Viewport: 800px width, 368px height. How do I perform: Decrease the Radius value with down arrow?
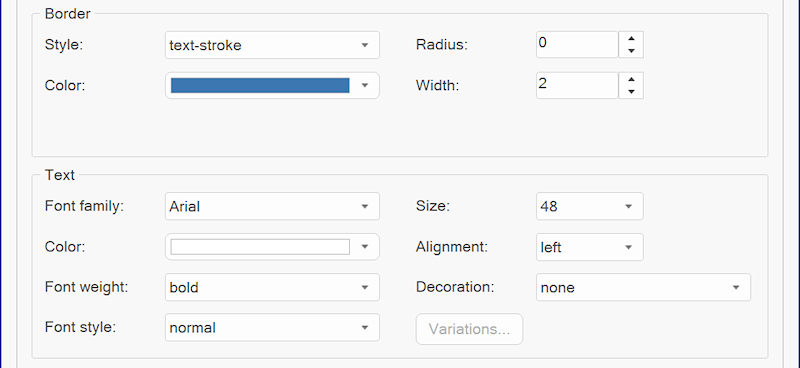tap(631, 51)
